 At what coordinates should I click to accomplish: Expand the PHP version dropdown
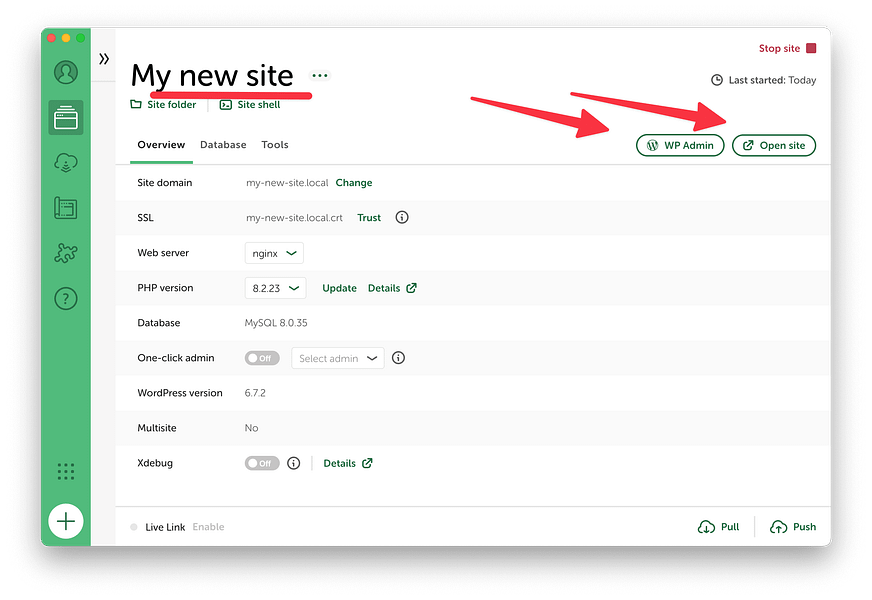[x=275, y=287]
